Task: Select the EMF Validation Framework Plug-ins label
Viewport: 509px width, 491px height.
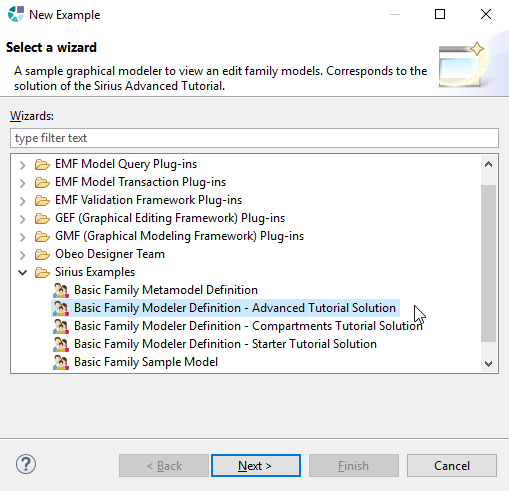Action: tap(148, 200)
